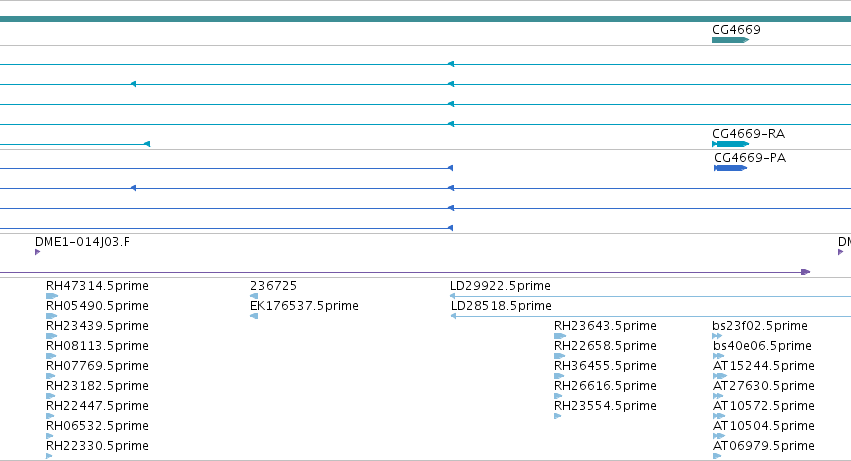
Task: Select the AT06979.5prime EST label
Action: click(x=764, y=446)
